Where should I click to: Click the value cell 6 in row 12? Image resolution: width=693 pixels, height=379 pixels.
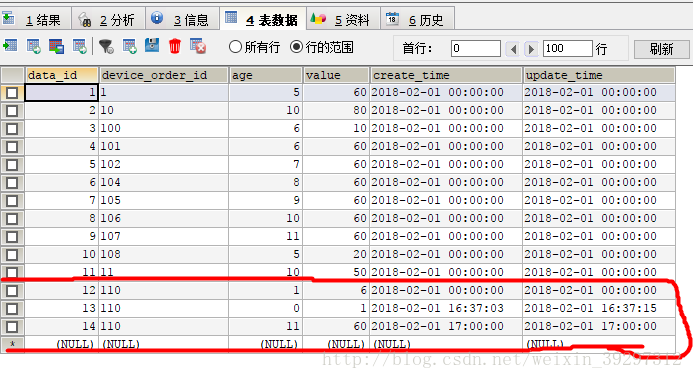tap(336, 290)
